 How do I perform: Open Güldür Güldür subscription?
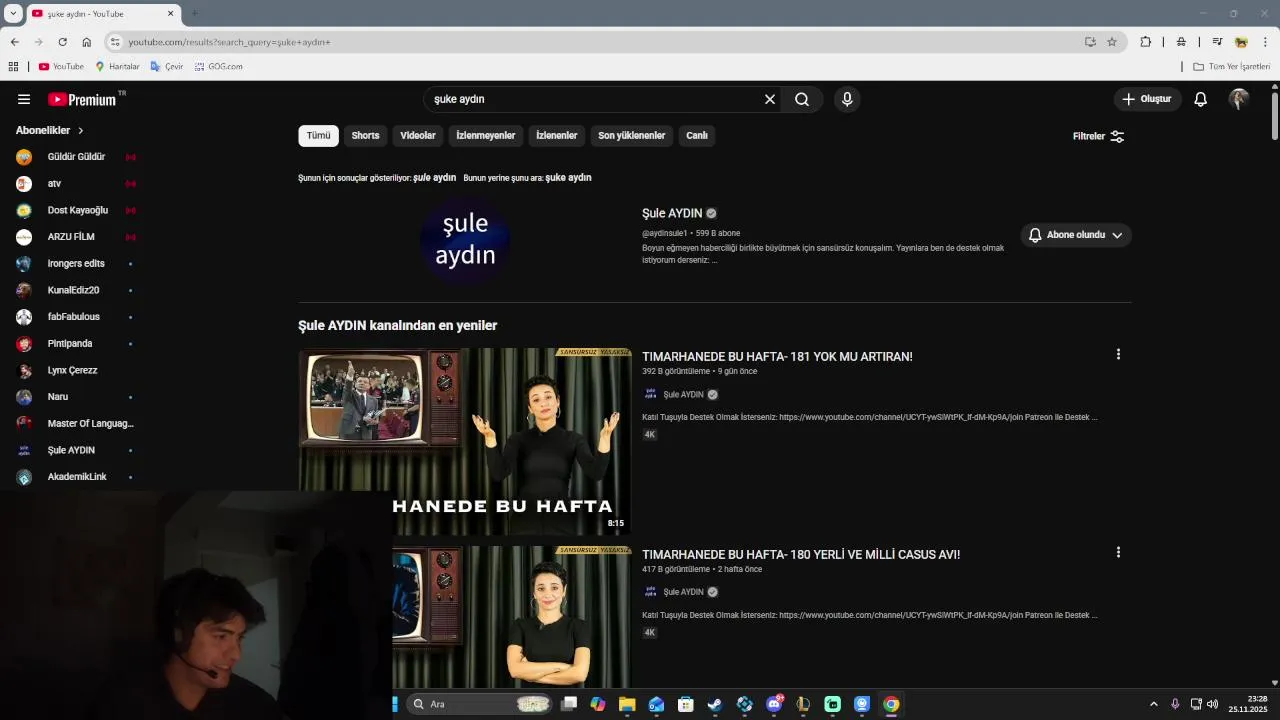(x=76, y=157)
